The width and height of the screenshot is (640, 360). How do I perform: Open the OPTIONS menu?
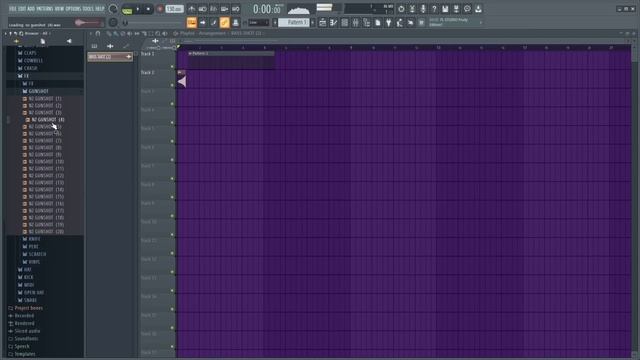[x=73, y=9]
